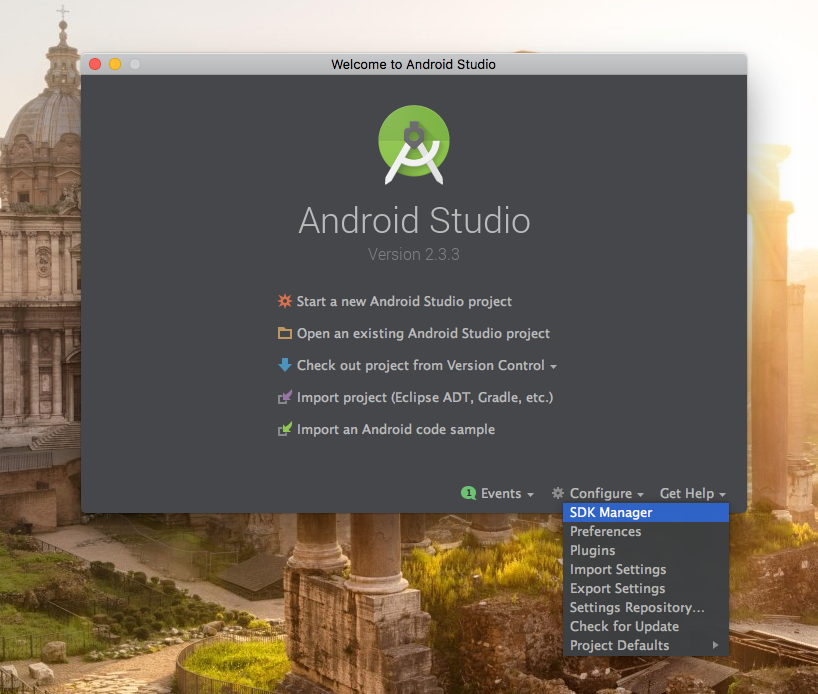The image size is (818, 694).
Task: Select Import Settings menu item
Action: pyautogui.click(x=646, y=569)
